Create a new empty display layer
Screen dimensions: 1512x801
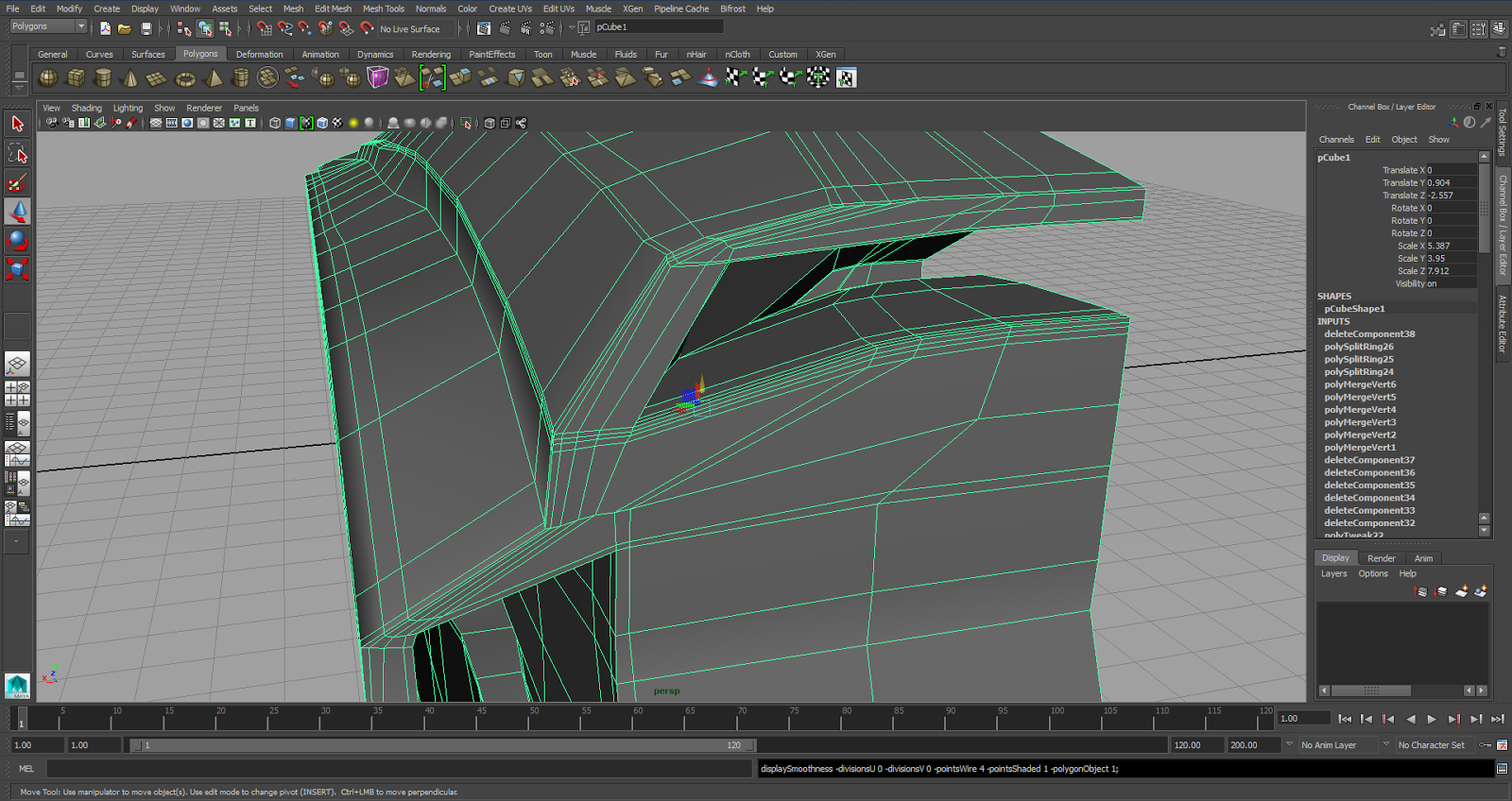click(x=1461, y=591)
